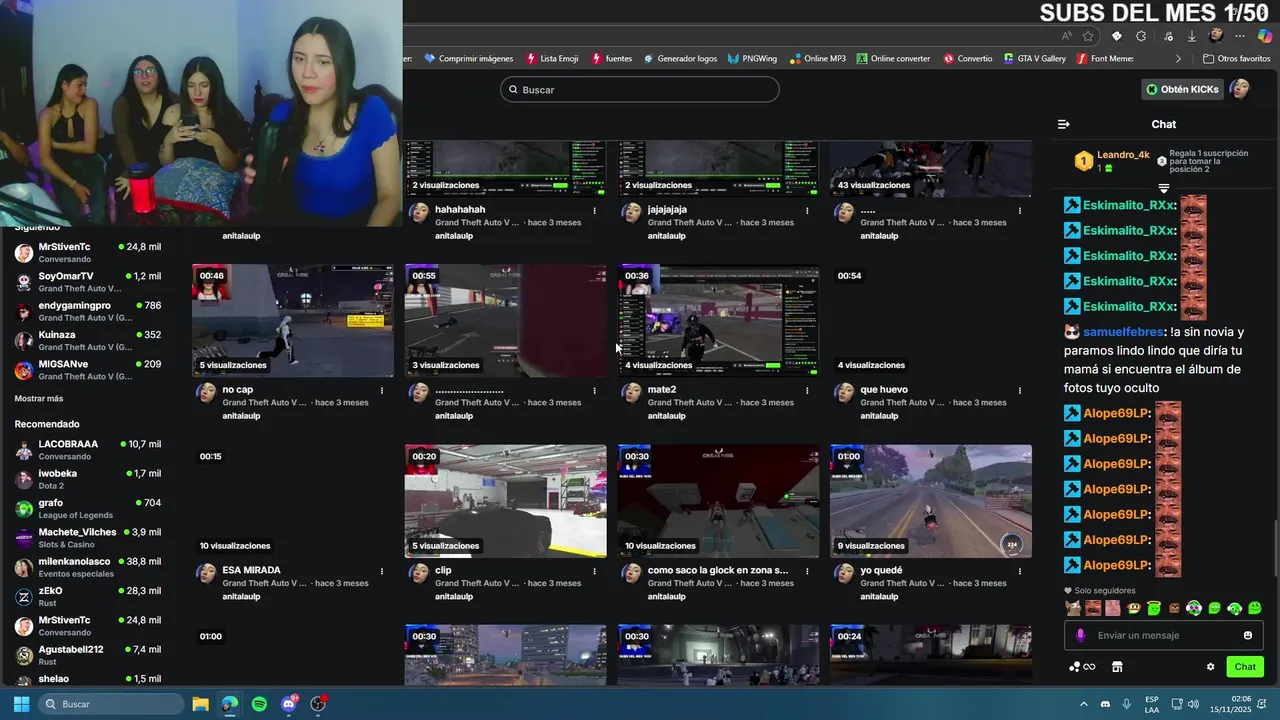The width and height of the screenshot is (1280, 720).
Task: Expand the pinned leaderboard handle under Leandro_4k
Action: (1164, 188)
